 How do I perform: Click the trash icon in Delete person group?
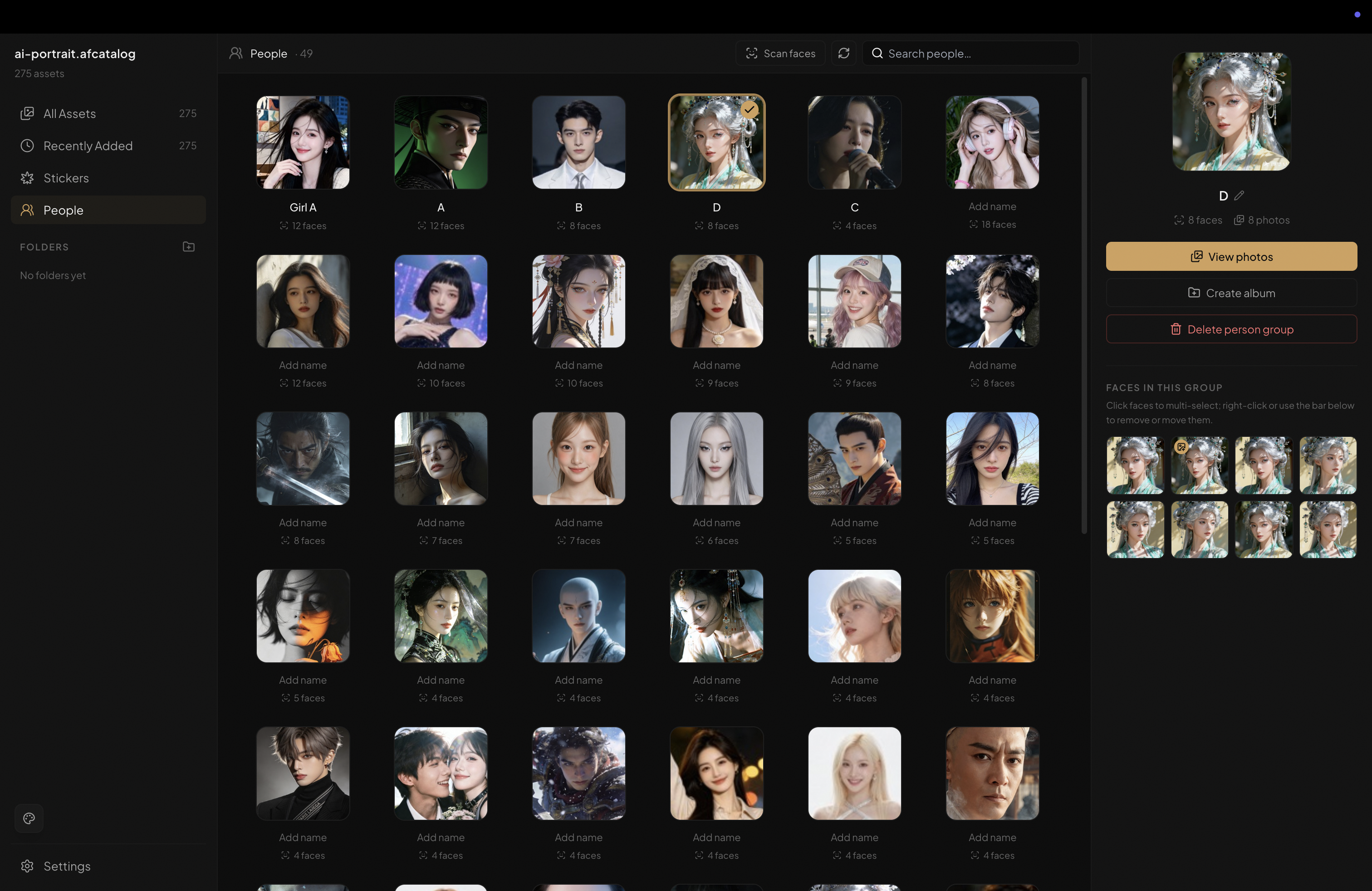1176,329
